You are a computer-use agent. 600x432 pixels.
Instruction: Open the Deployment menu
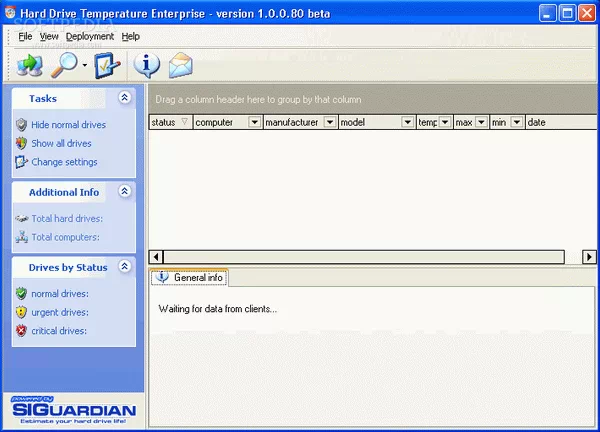(90, 36)
